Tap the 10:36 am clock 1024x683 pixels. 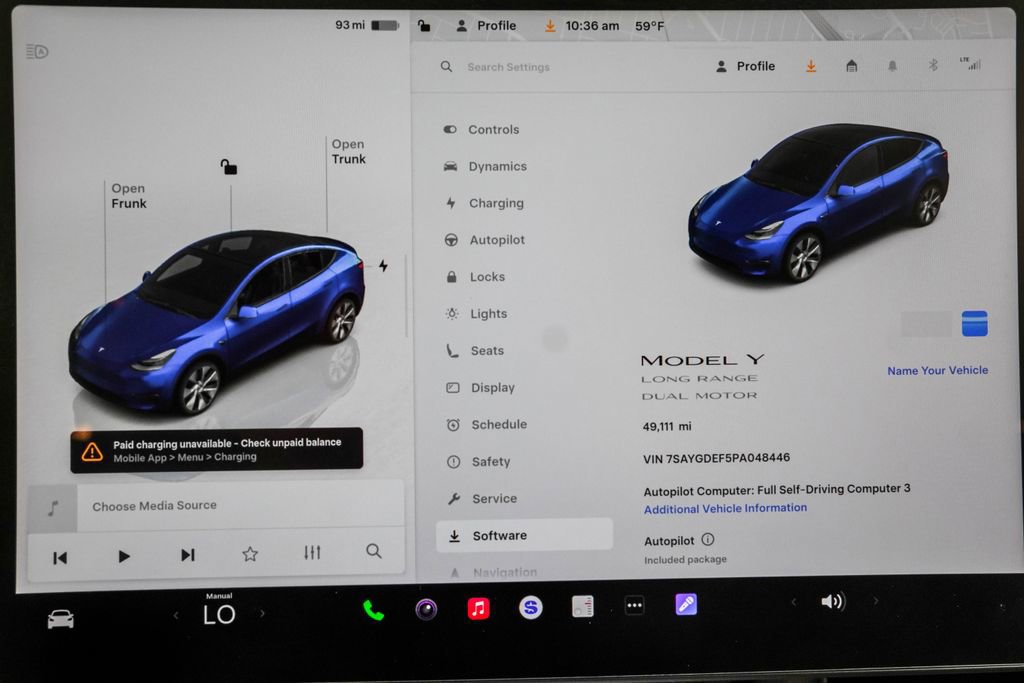coord(592,26)
